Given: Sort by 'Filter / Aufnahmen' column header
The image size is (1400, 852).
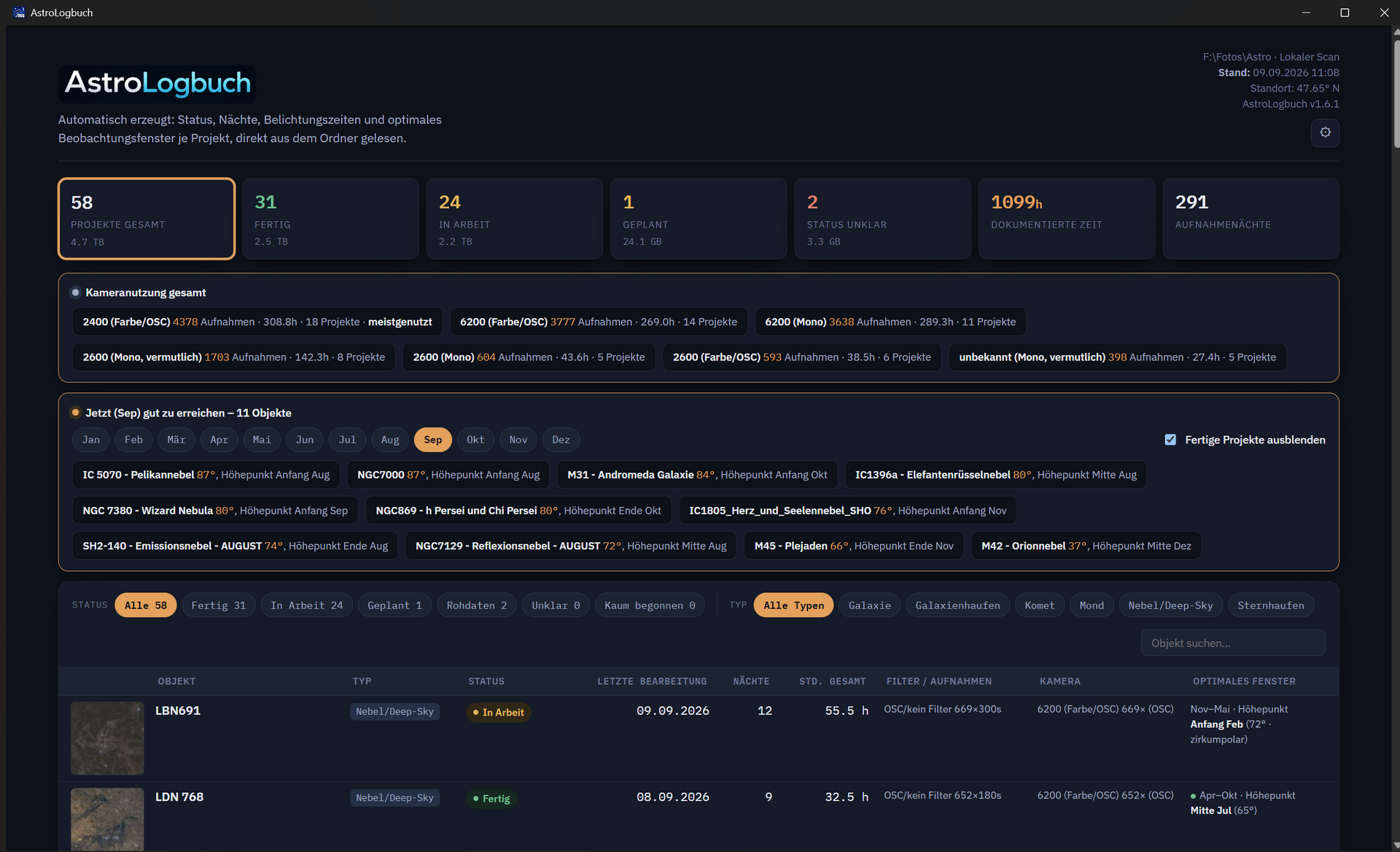Looking at the screenshot, I should click(x=939, y=681).
